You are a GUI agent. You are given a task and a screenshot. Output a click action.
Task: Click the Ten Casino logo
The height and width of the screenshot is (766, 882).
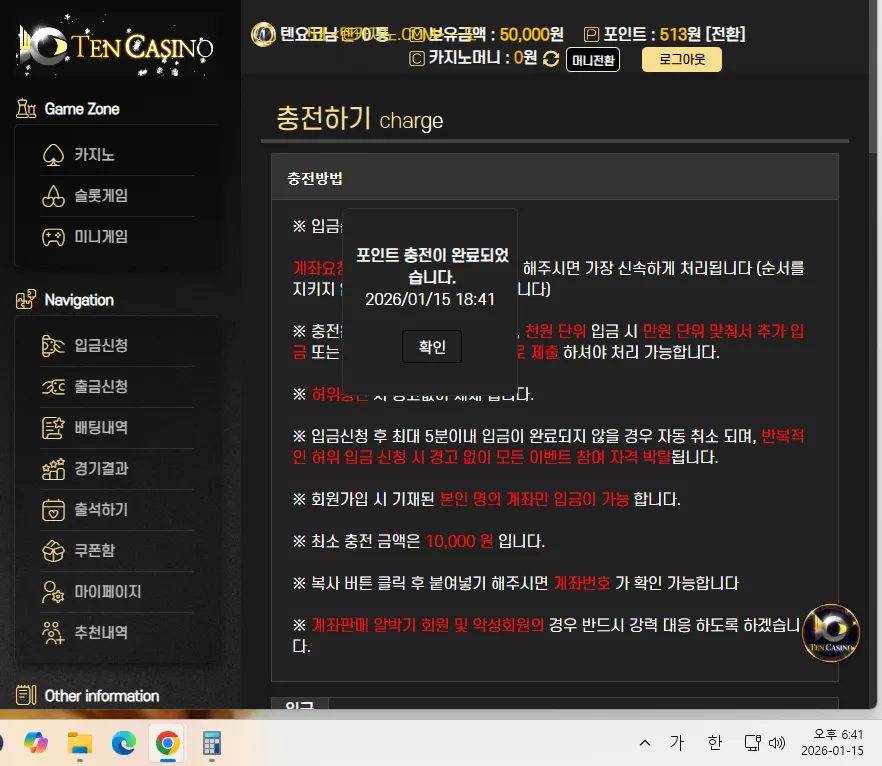(116, 46)
